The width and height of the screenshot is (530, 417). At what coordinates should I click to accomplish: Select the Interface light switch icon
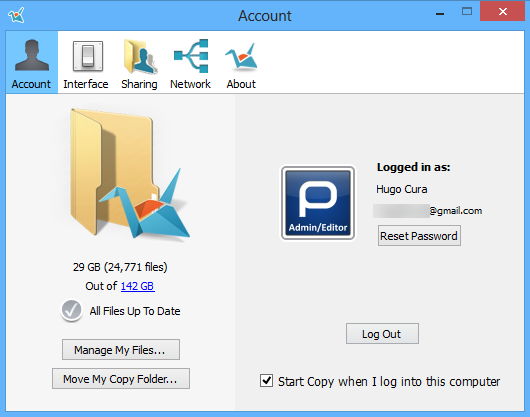[x=88, y=56]
